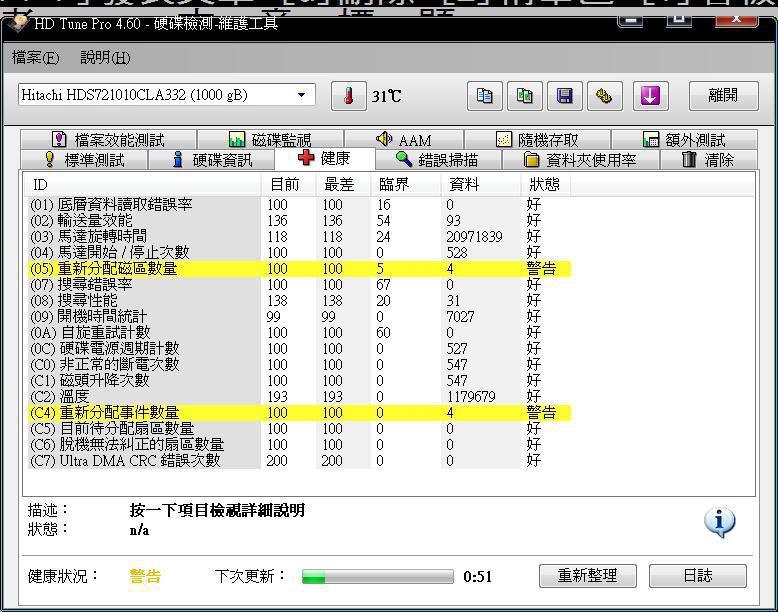Switch to the 硬碟資訊 tab
This screenshot has width=778, height=612.
click(x=212, y=160)
